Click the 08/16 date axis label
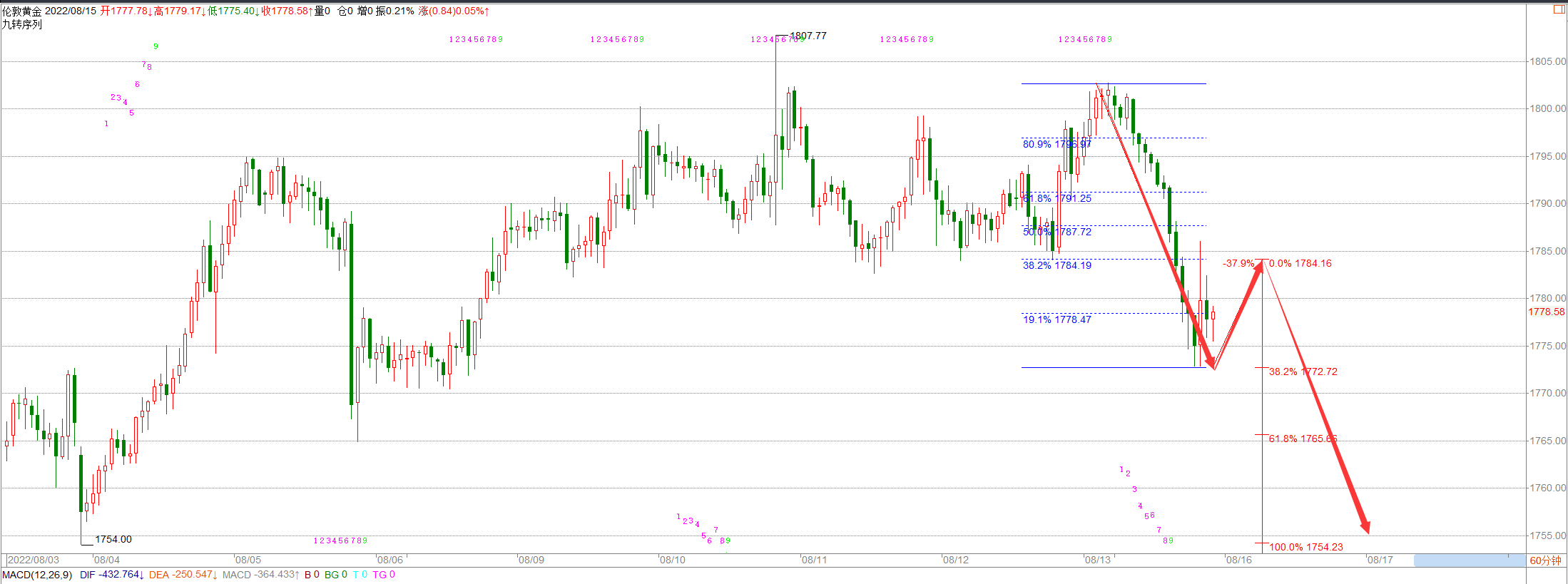The image size is (1568, 584). click(1239, 560)
